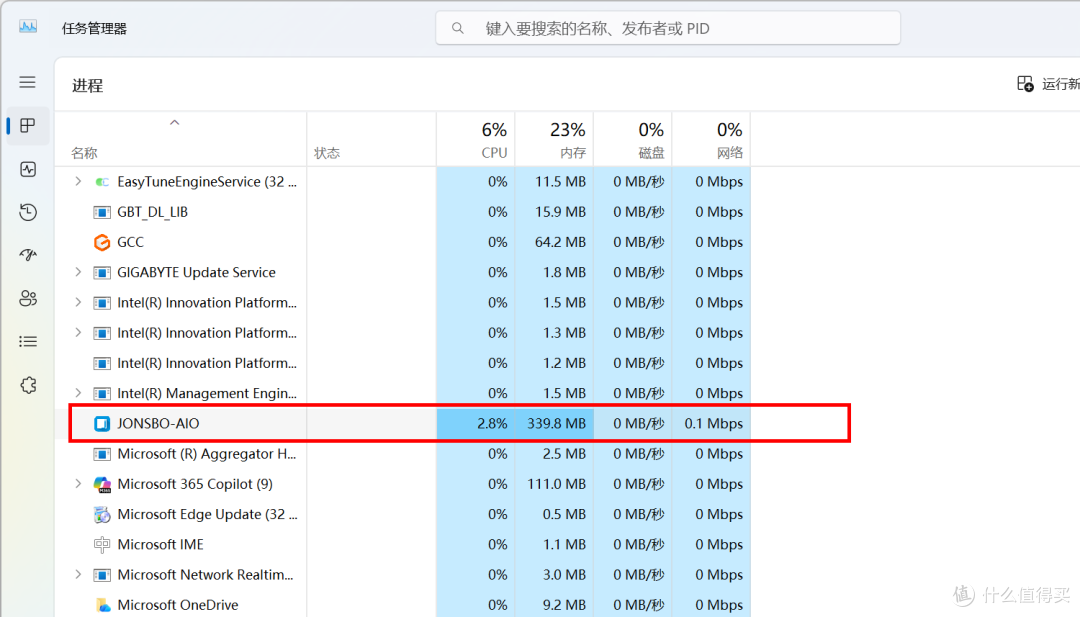
Task: Click the EasyTuneEngineService icon
Action: click(x=102, y=182)
